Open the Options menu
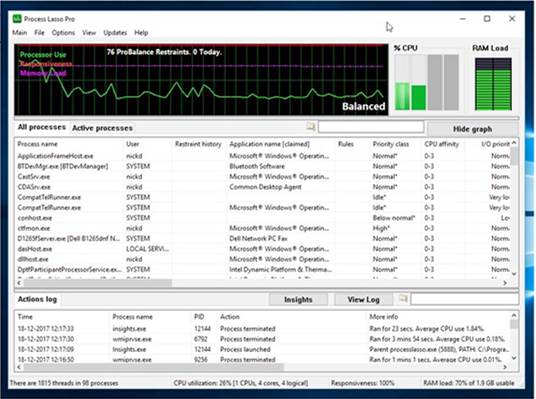This screenshot has height=399, width=536. 63,33
